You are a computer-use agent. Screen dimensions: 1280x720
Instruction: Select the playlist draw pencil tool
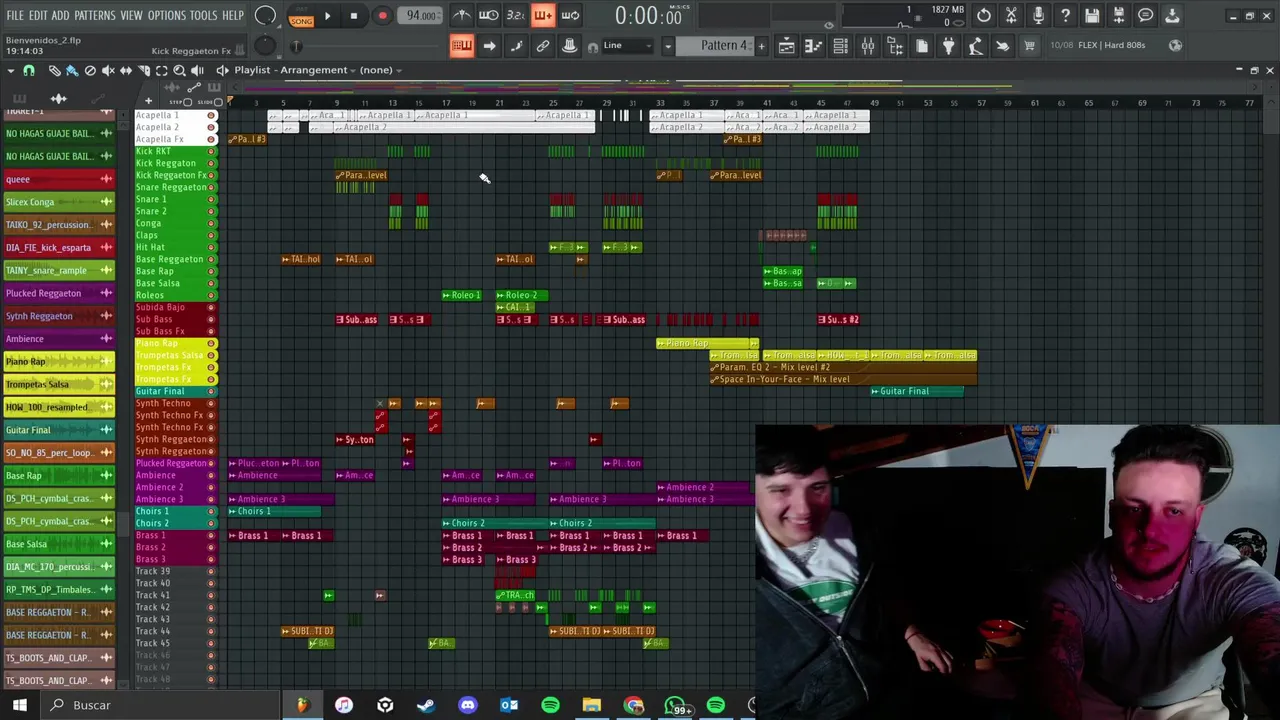click(x=55, y=70)
